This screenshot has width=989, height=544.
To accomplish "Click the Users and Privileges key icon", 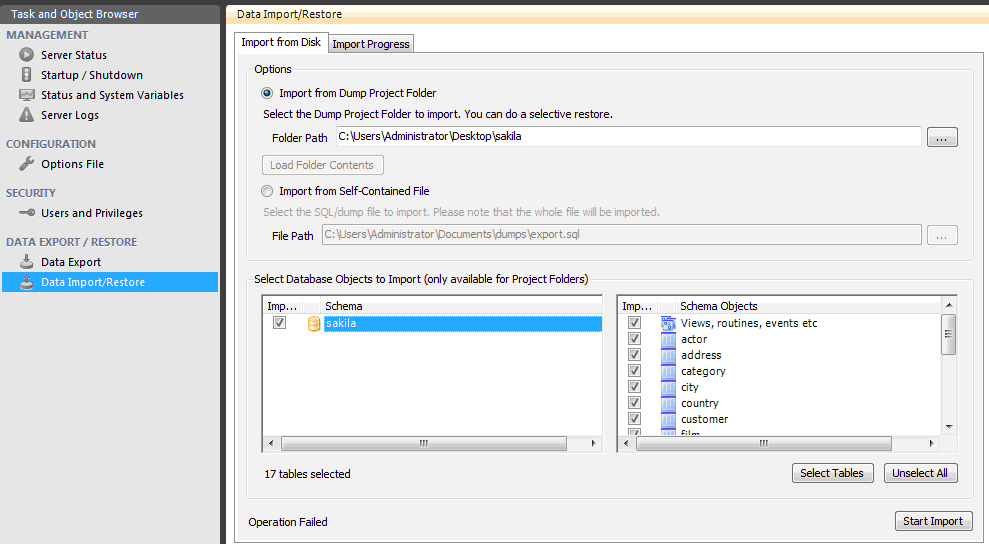I will pyautogui.click(x=26, y=213).
